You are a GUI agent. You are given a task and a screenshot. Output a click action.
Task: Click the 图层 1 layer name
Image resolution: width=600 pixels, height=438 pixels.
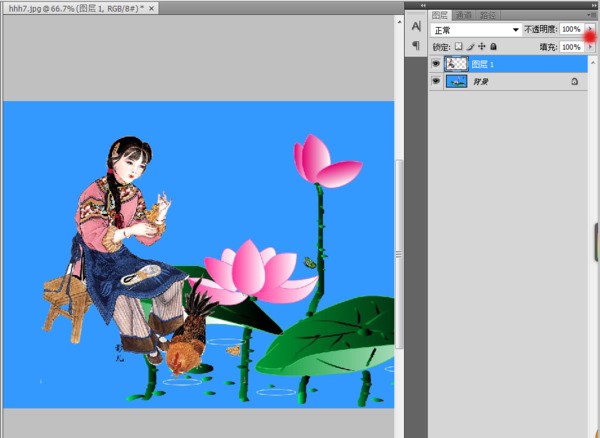(x=482, y=64)
